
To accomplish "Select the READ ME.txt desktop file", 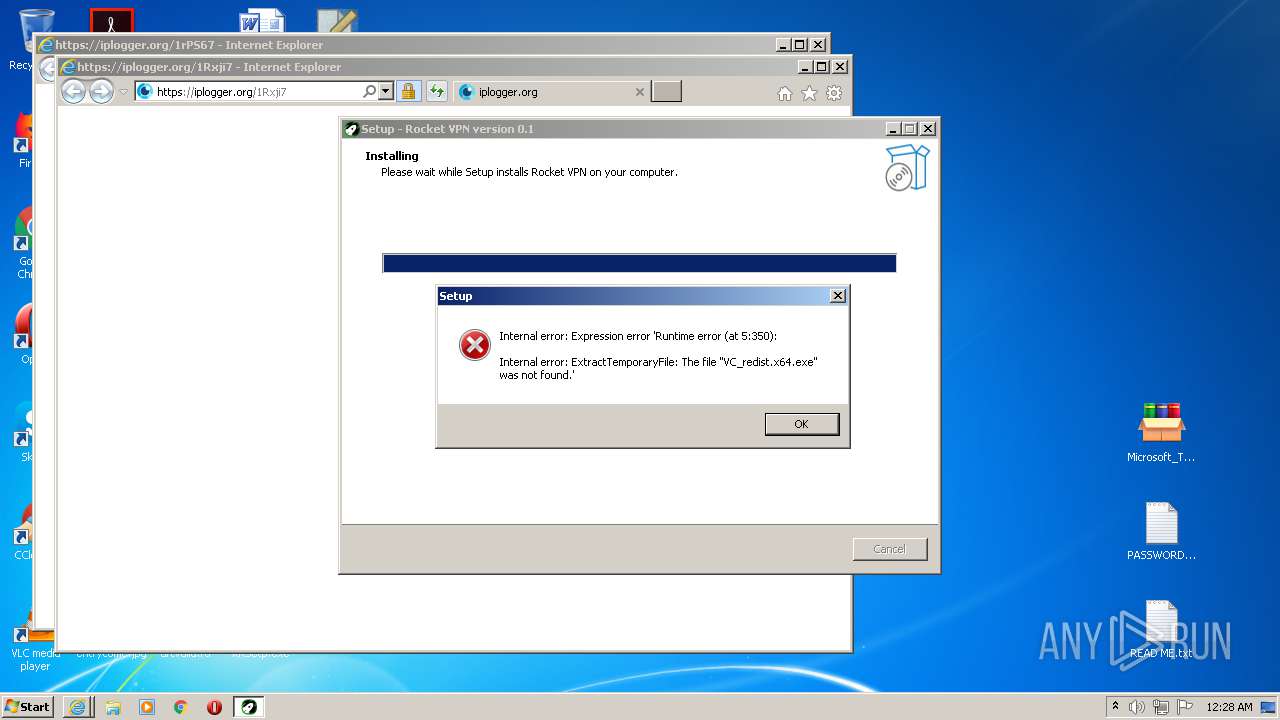I will point(1161,629).
